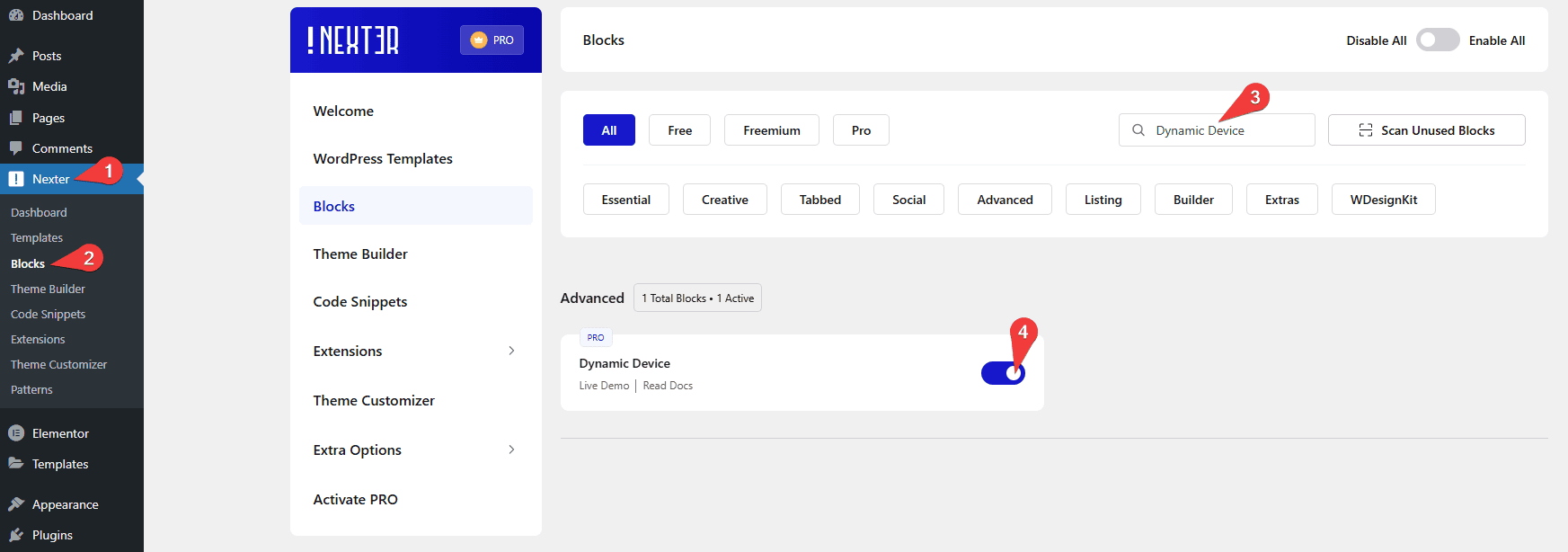The image size is (1568, 552).
Task: Expand the Extra Options chevron
Action: (x=511, y=450)
